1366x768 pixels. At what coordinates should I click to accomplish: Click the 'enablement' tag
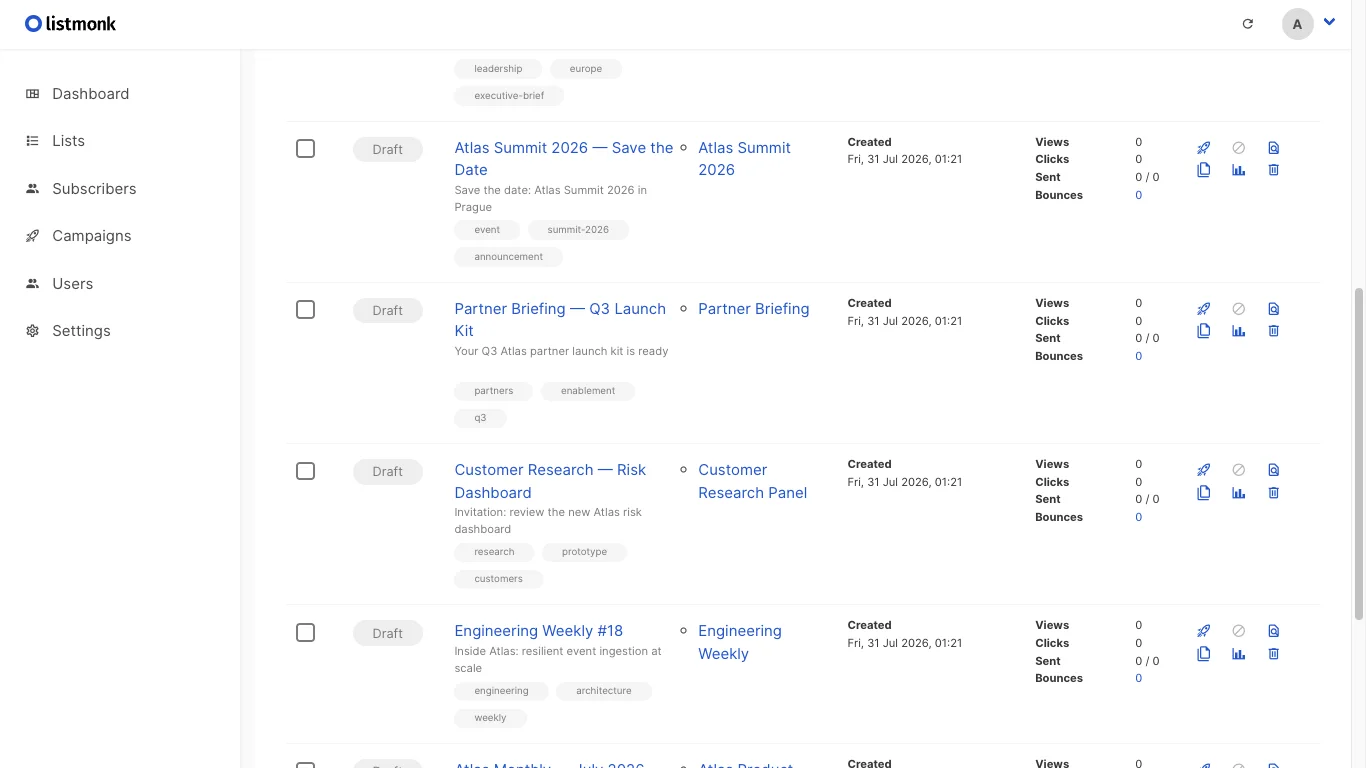point(588,391)
